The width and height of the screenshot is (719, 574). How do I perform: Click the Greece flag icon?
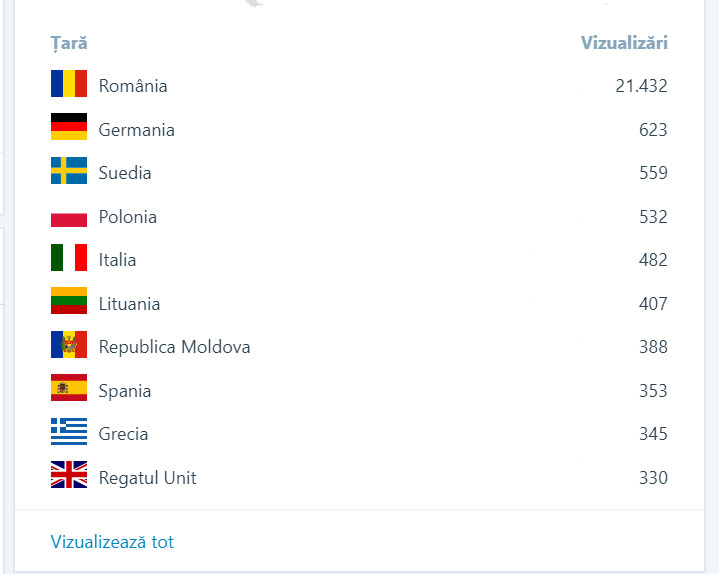click(x=69, y=433)
